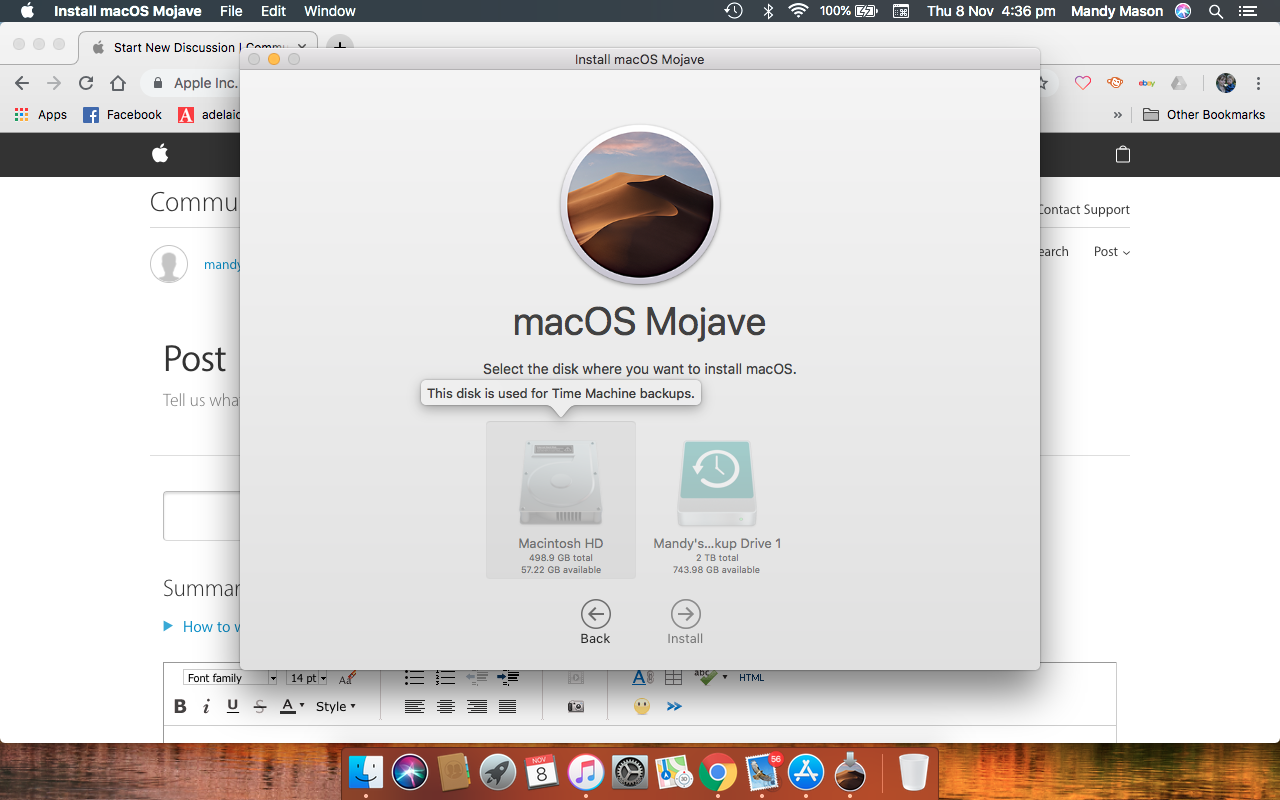The width and height of the screenshot is (1280, 800).
Task: Click the date and time in menu bar
Action: pyautogui.click(x=991, y=11)
